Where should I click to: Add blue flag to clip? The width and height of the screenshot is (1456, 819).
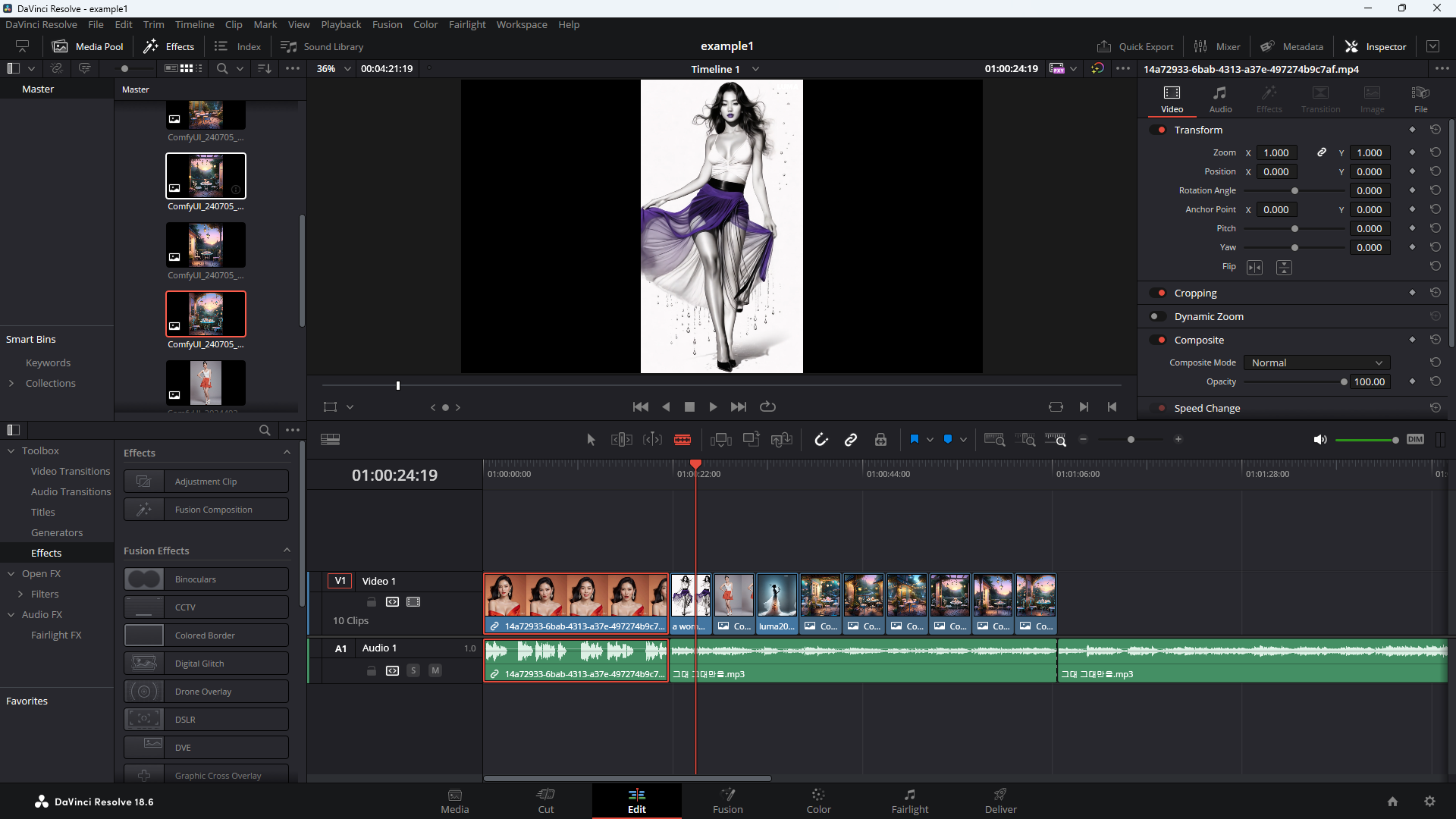(x=915, y=439)
